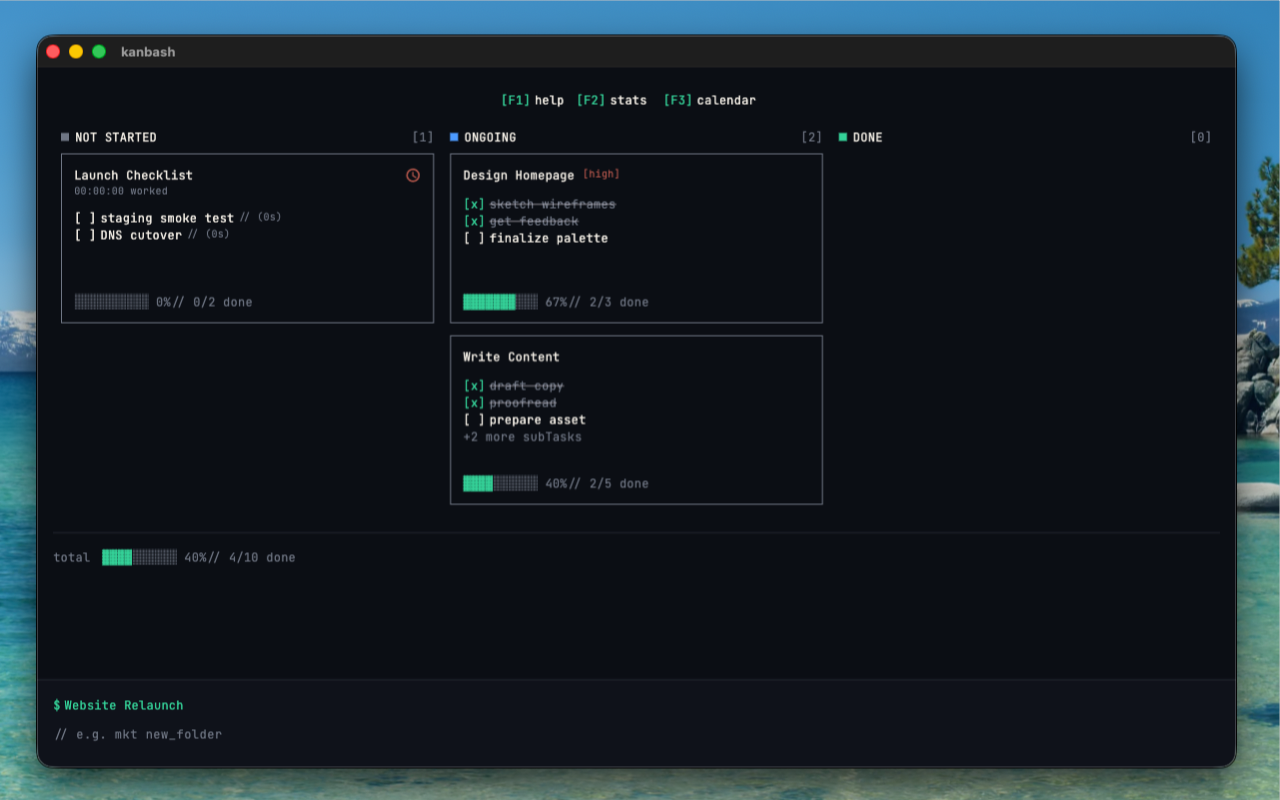Open the Design Homepage card title
This screenshot has width=1280, height=800.
click(518, 175)
